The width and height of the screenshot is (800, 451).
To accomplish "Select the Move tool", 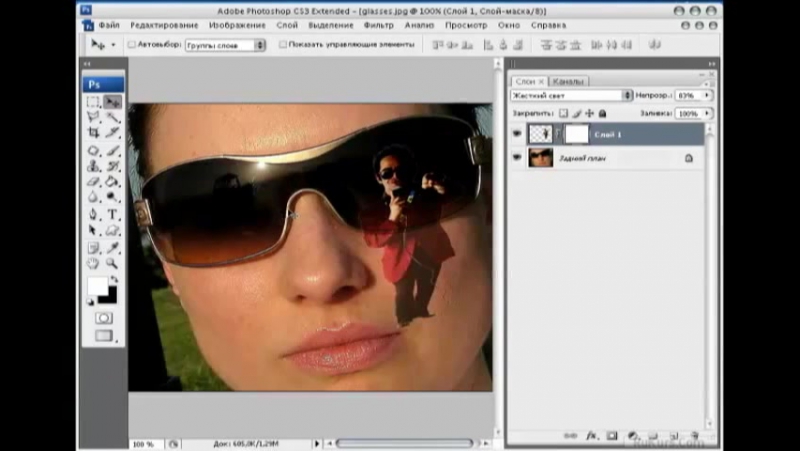I will (x=113, y=102).
